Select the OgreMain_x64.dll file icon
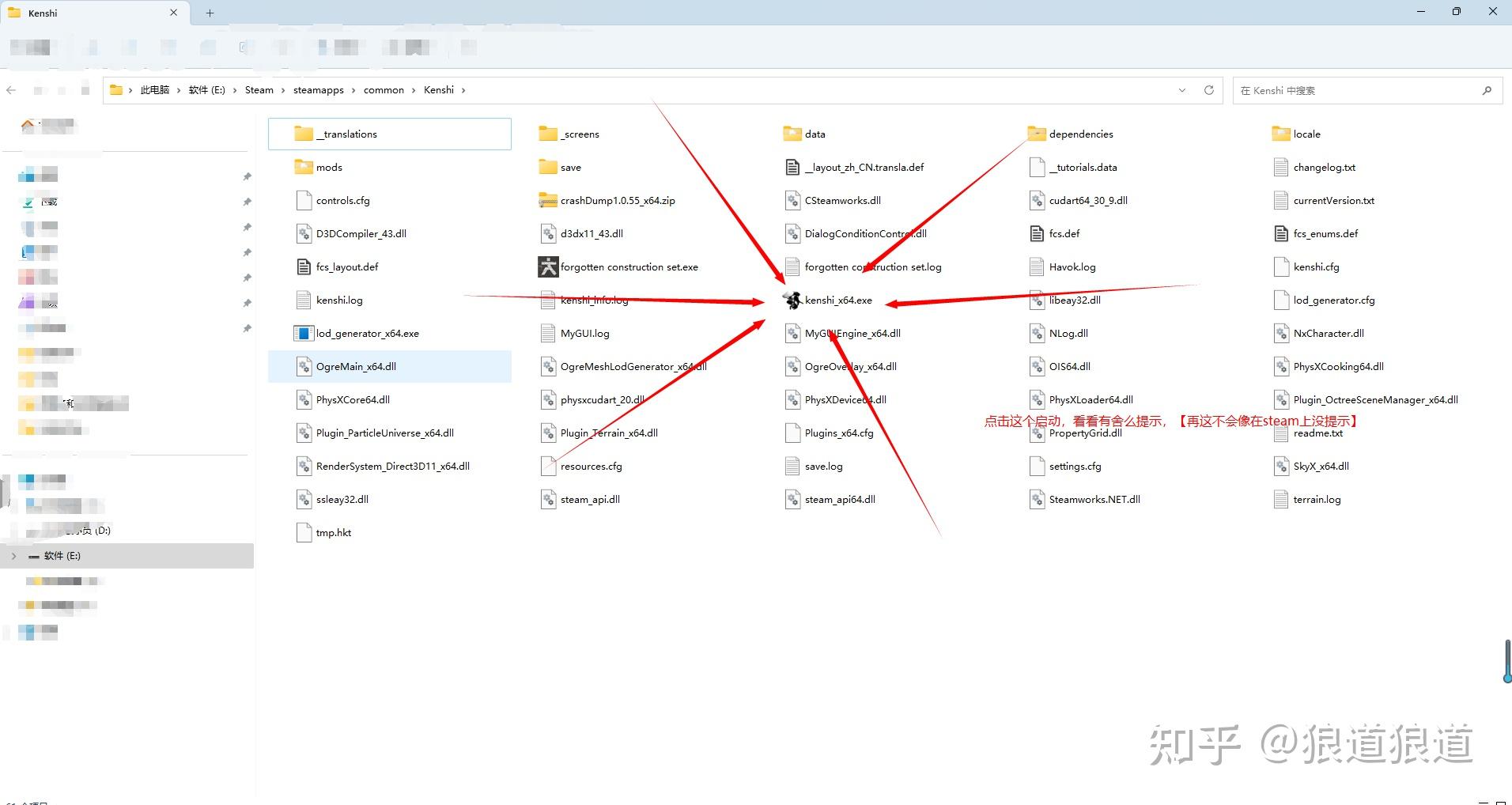Screen dimensions: 1512x805 (x=304, y=367)
